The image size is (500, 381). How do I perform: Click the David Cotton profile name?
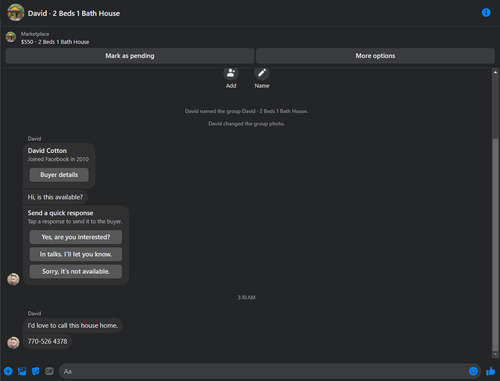pos(47,151)
